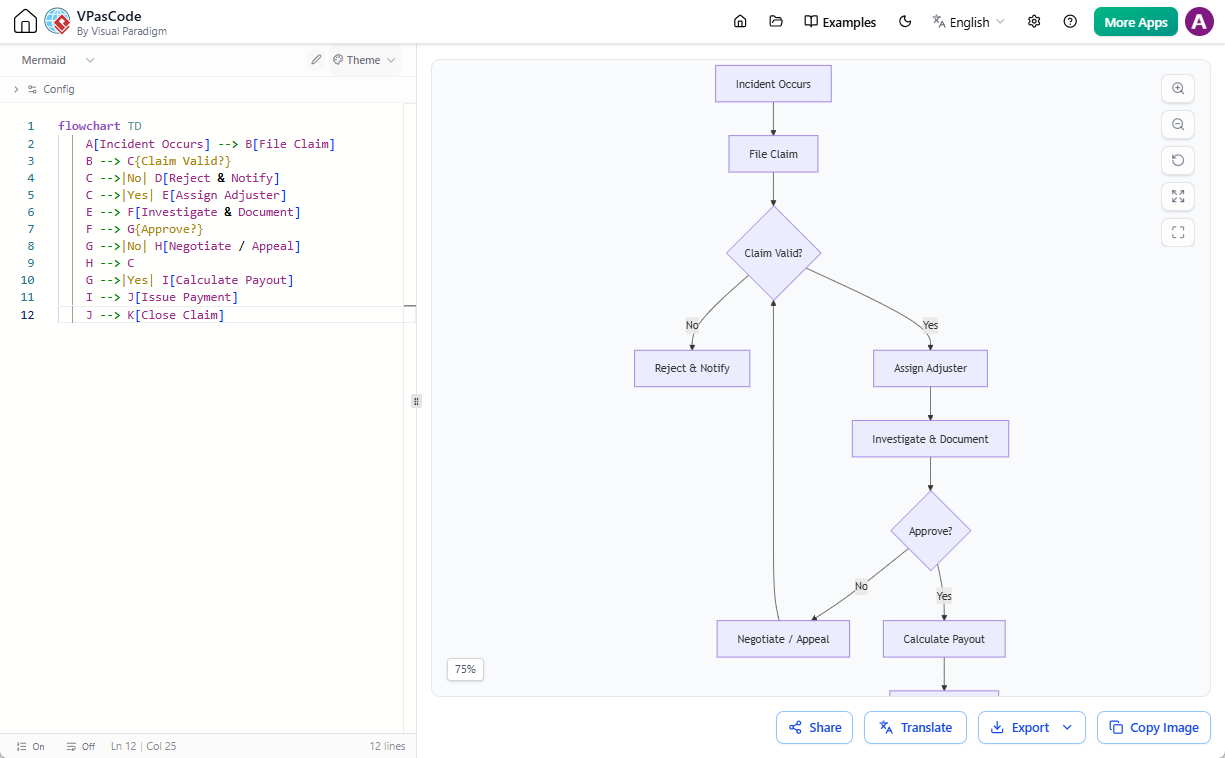This screenshot has width=1225, height=758.
Task: Toggle the line numbers On indicator
Action: tap(31, 746)
